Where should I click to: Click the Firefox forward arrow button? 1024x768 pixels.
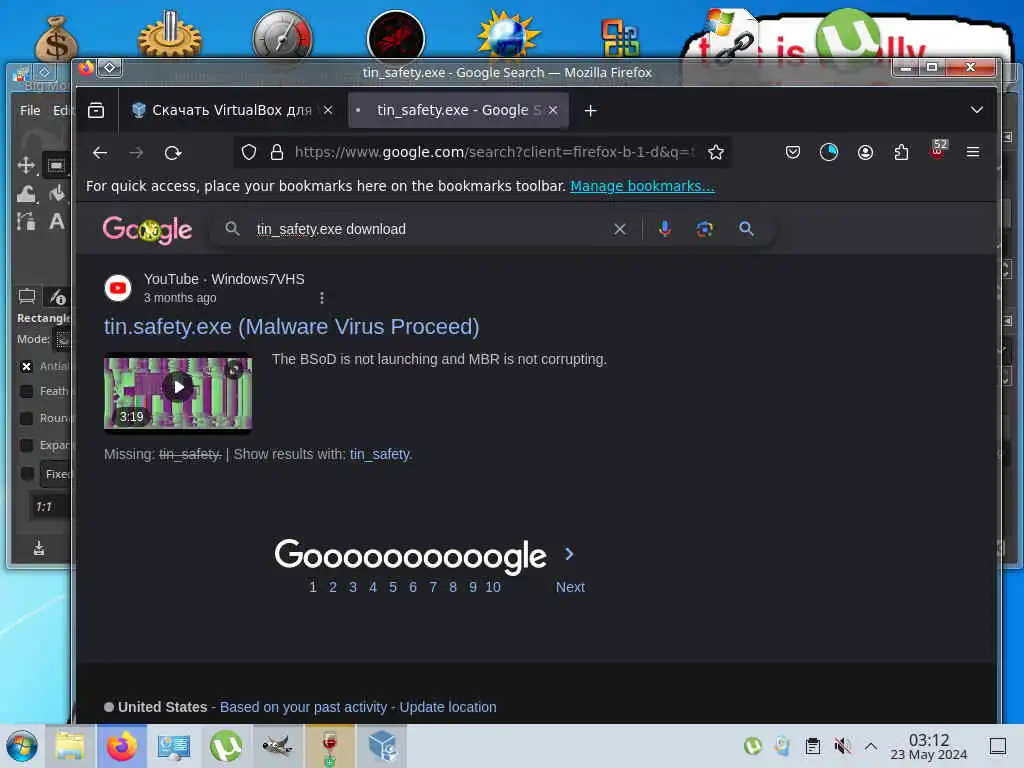point(136,153)
